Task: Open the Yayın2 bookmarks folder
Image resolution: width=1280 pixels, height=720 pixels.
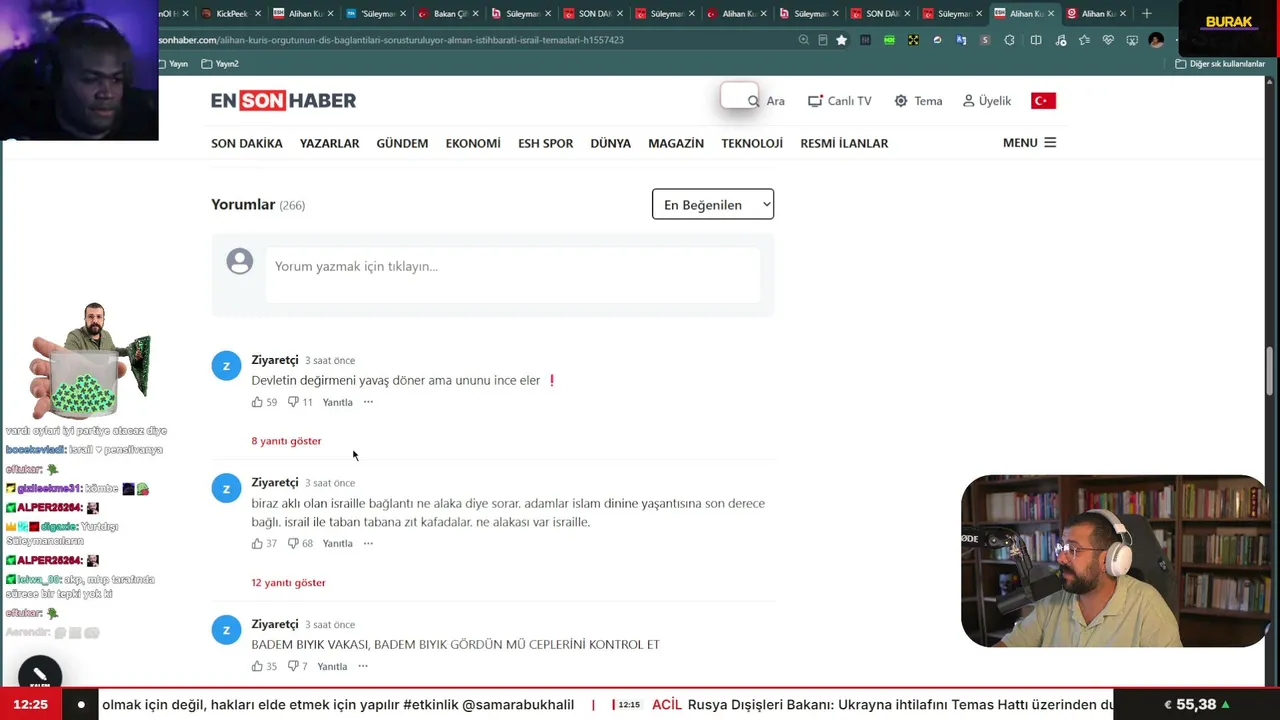Action: [x=220, y=63]
